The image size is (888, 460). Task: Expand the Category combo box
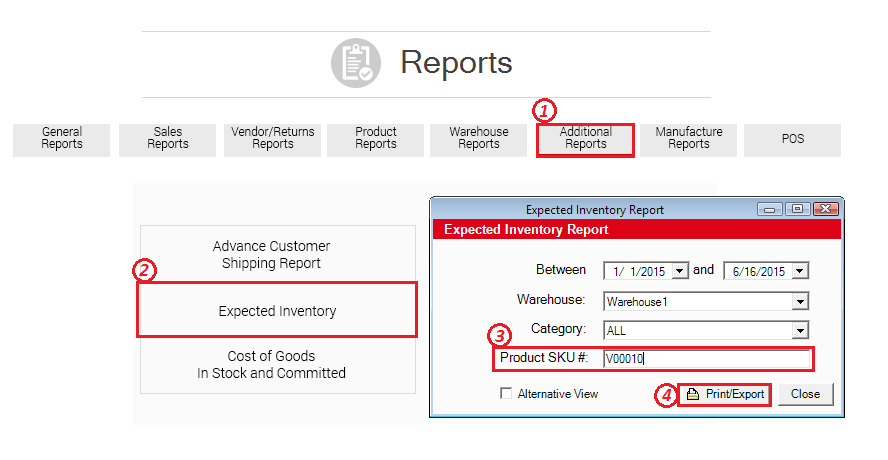tap(800, 330)
